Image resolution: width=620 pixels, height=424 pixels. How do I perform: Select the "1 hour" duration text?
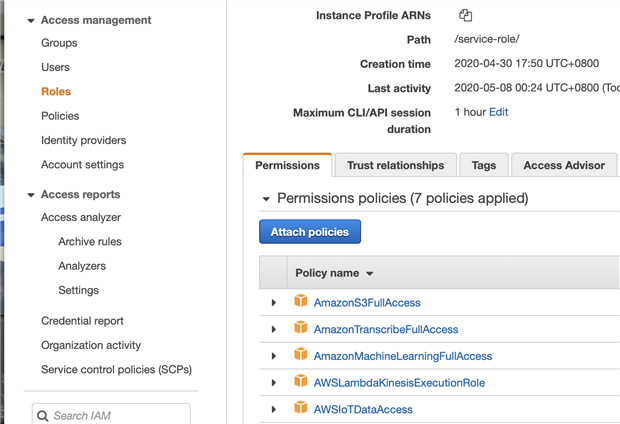coord(470,112)
